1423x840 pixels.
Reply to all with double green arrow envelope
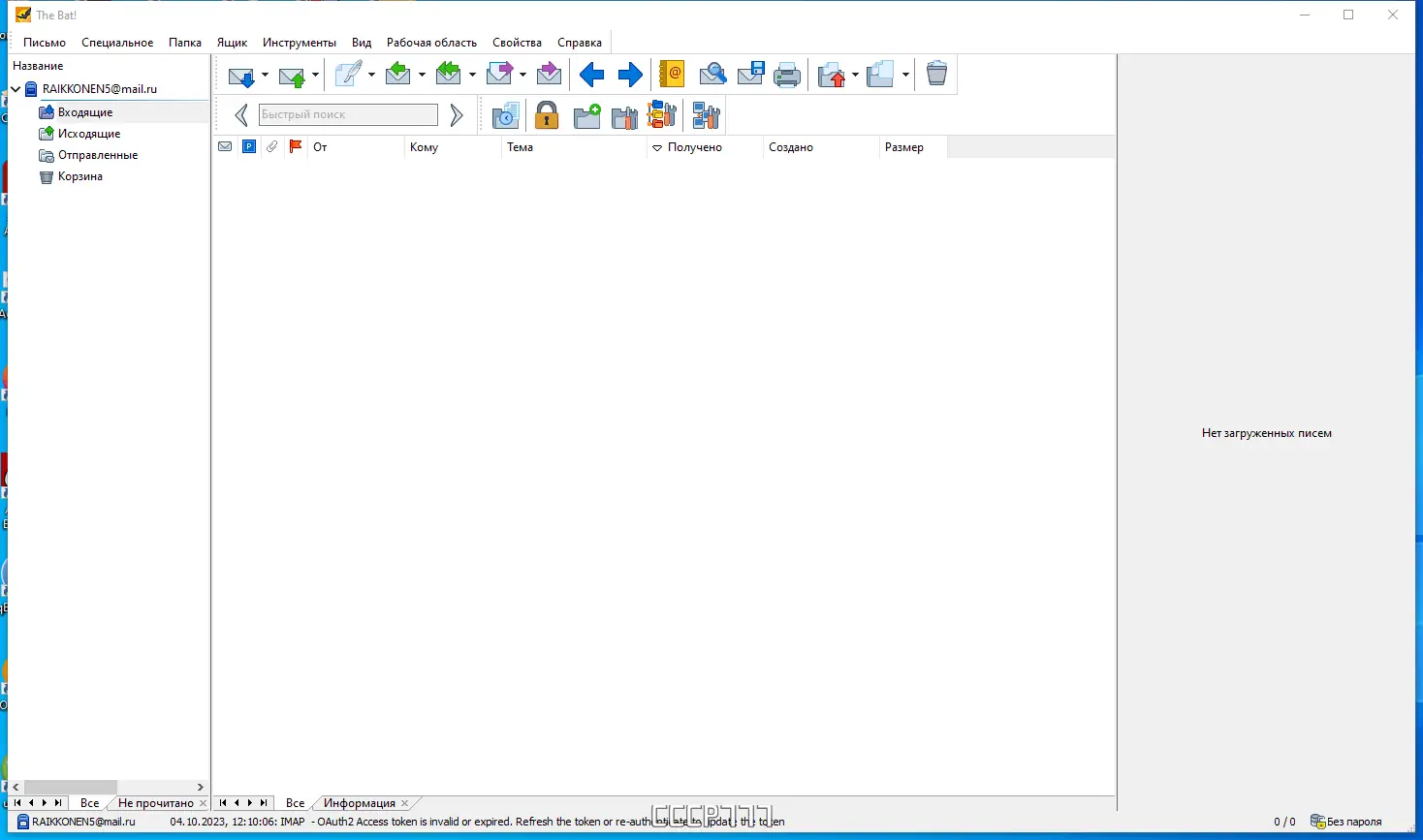click(449, 74)
